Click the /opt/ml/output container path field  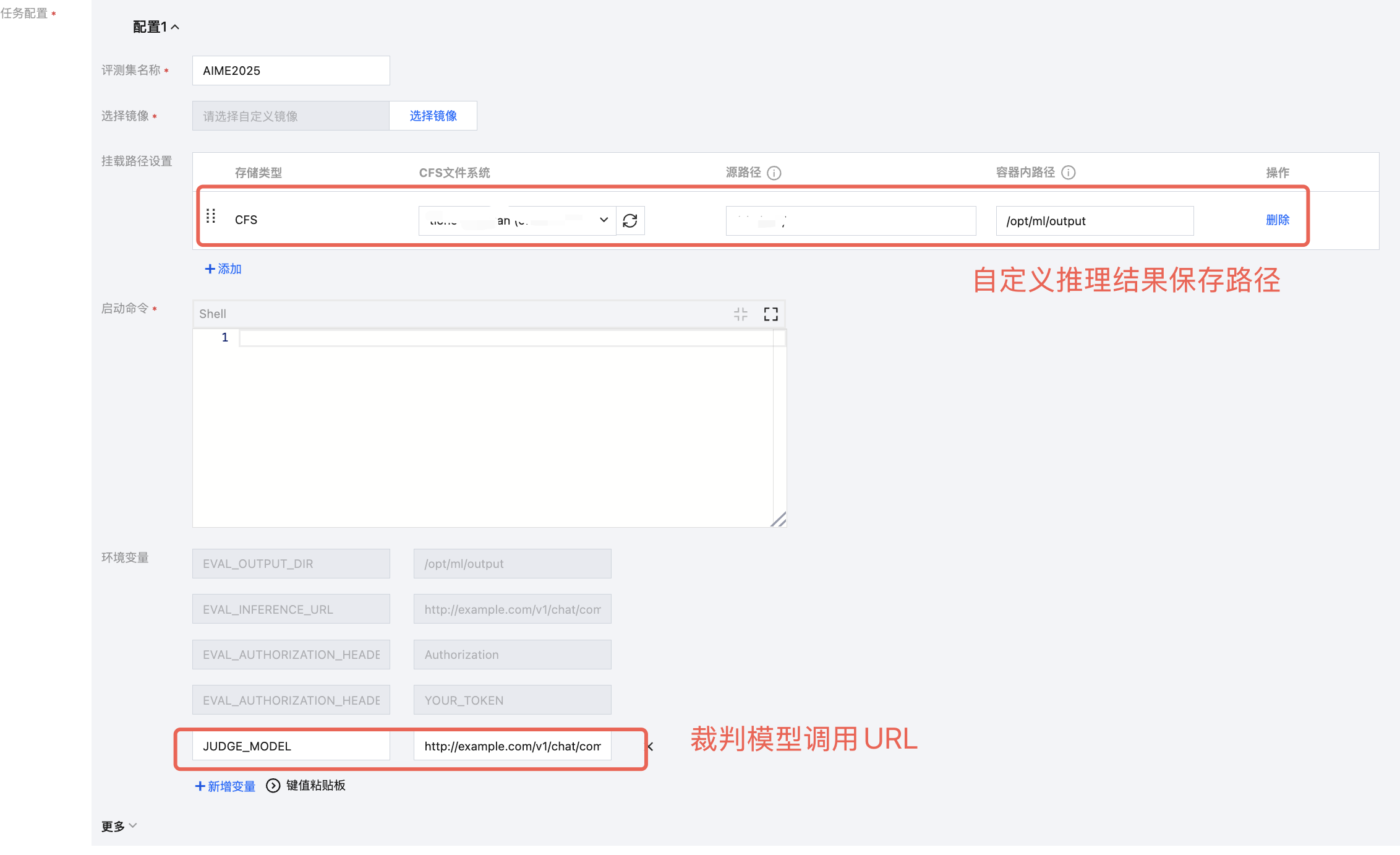tap(1094, 221)
